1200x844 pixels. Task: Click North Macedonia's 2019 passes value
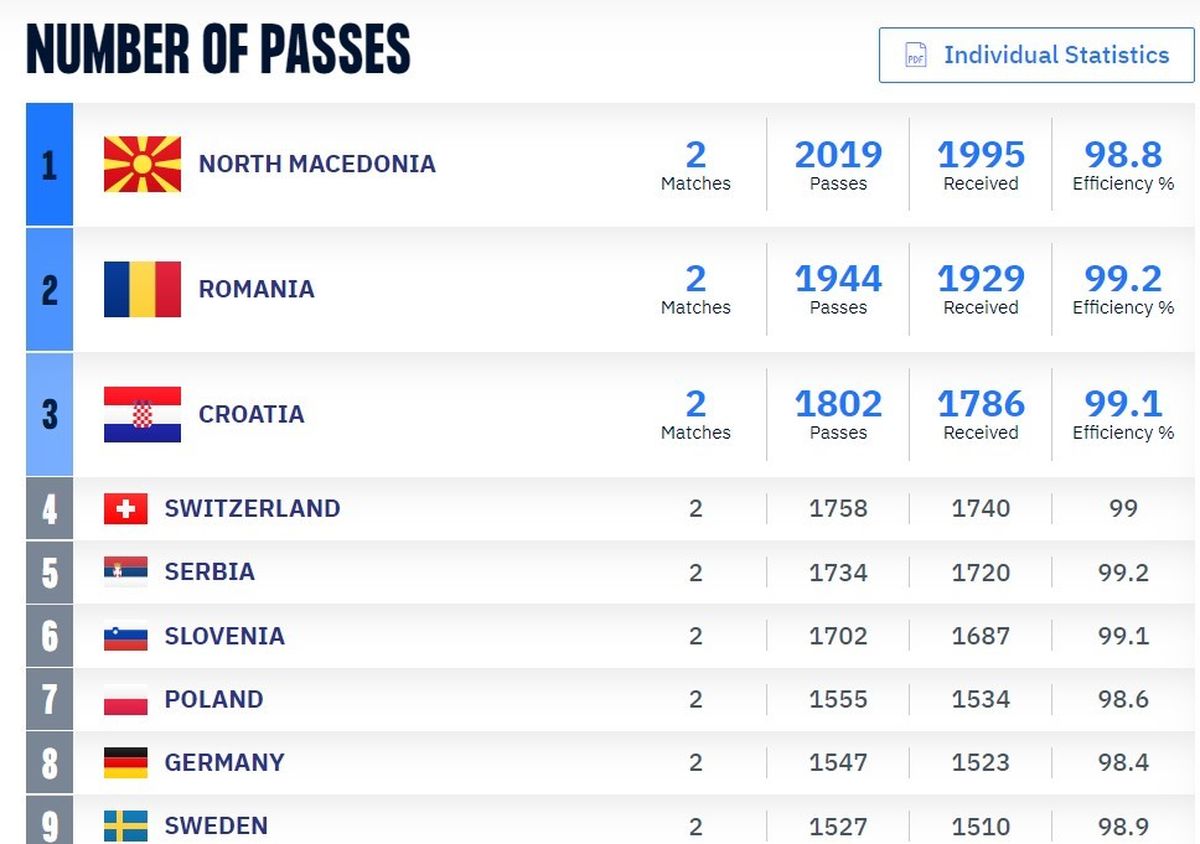pyautogui.click(x=838, y=155)
